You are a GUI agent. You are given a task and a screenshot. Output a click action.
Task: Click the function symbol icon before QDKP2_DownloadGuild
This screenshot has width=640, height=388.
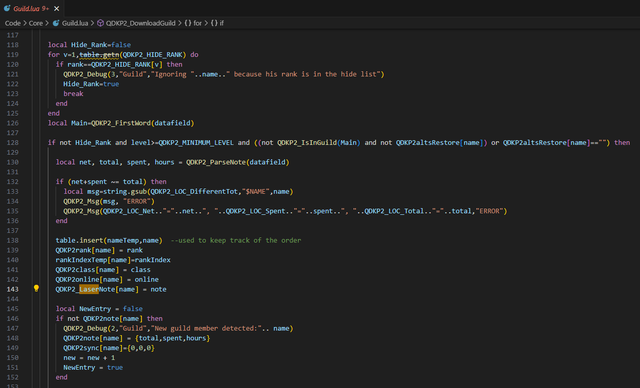(x=100, y=23)
